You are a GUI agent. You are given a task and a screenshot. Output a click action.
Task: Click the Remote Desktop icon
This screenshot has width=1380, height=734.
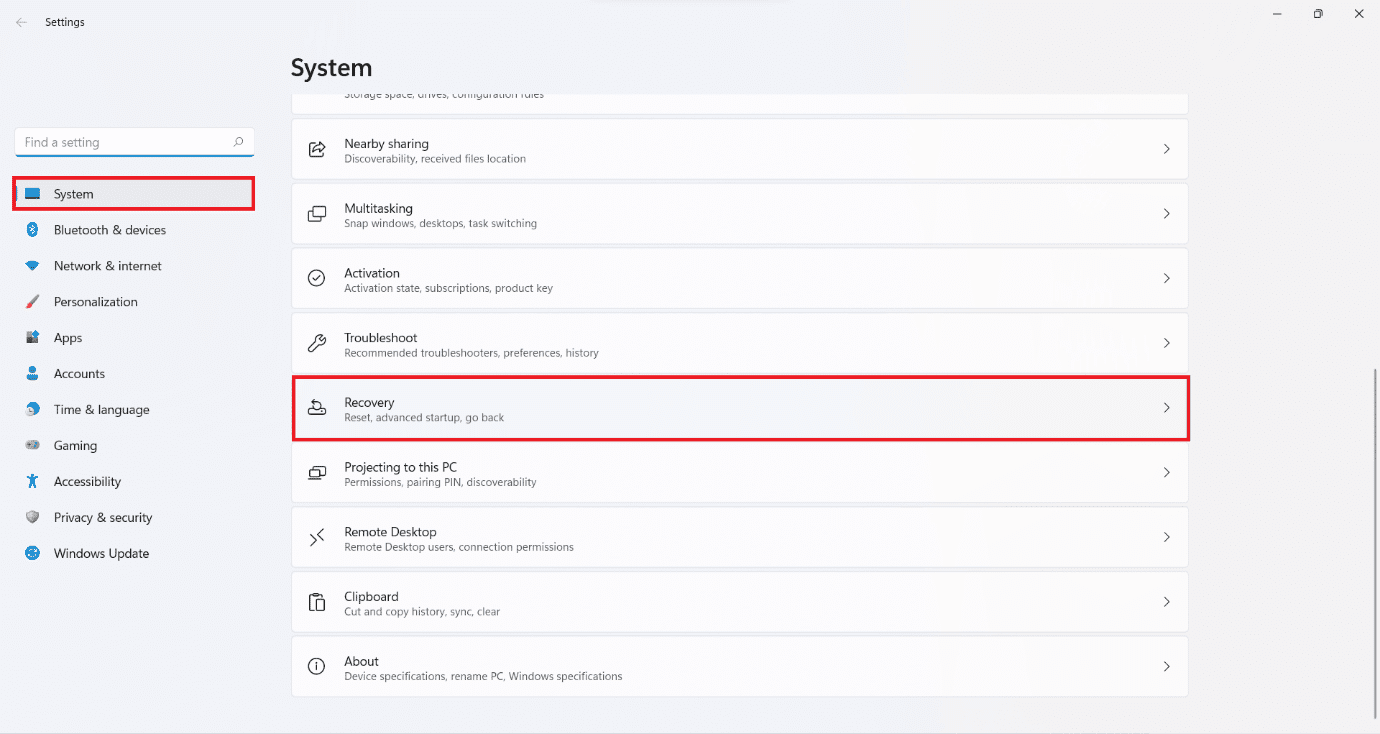click(x=317, y=538)
